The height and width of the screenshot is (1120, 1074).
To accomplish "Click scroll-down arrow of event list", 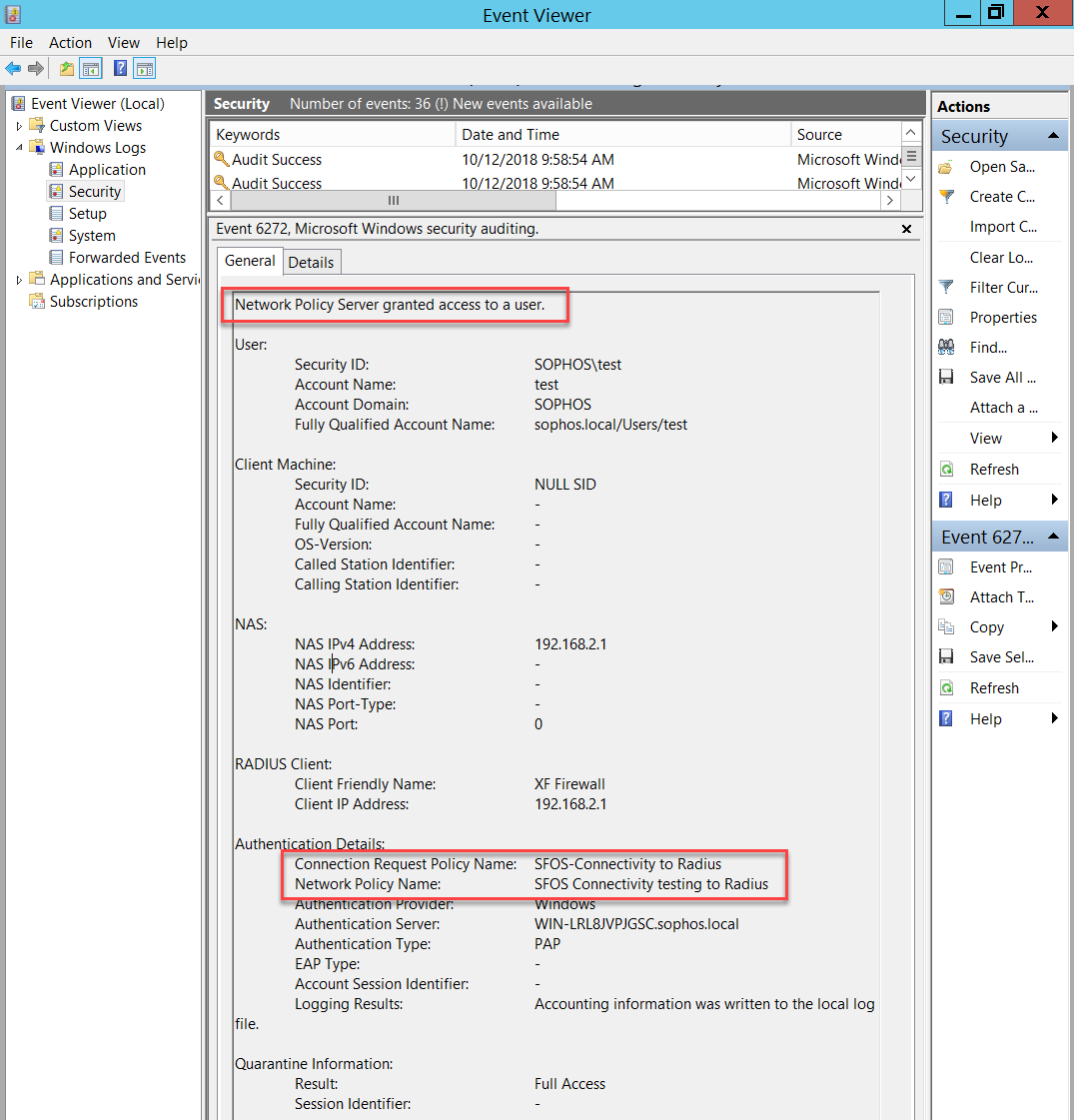I will click(x=910, y=179).
